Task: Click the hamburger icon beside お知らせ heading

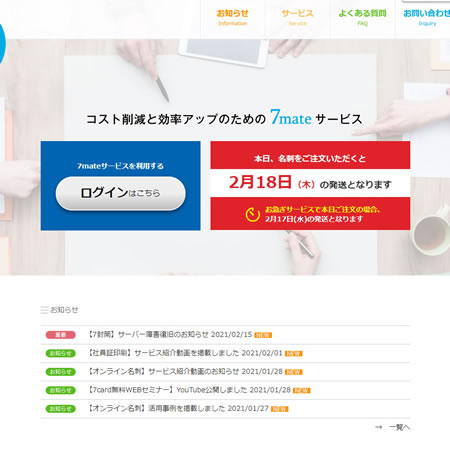Action: point(44,310)
